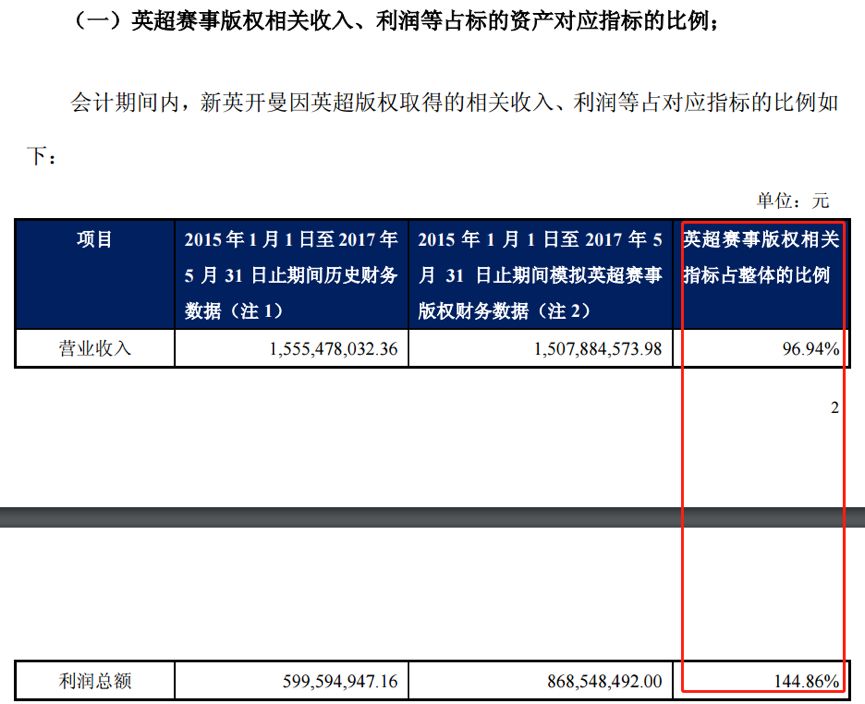Click the page number 2
The width and height of the screenshot is (865, 704).
point(835,408)
